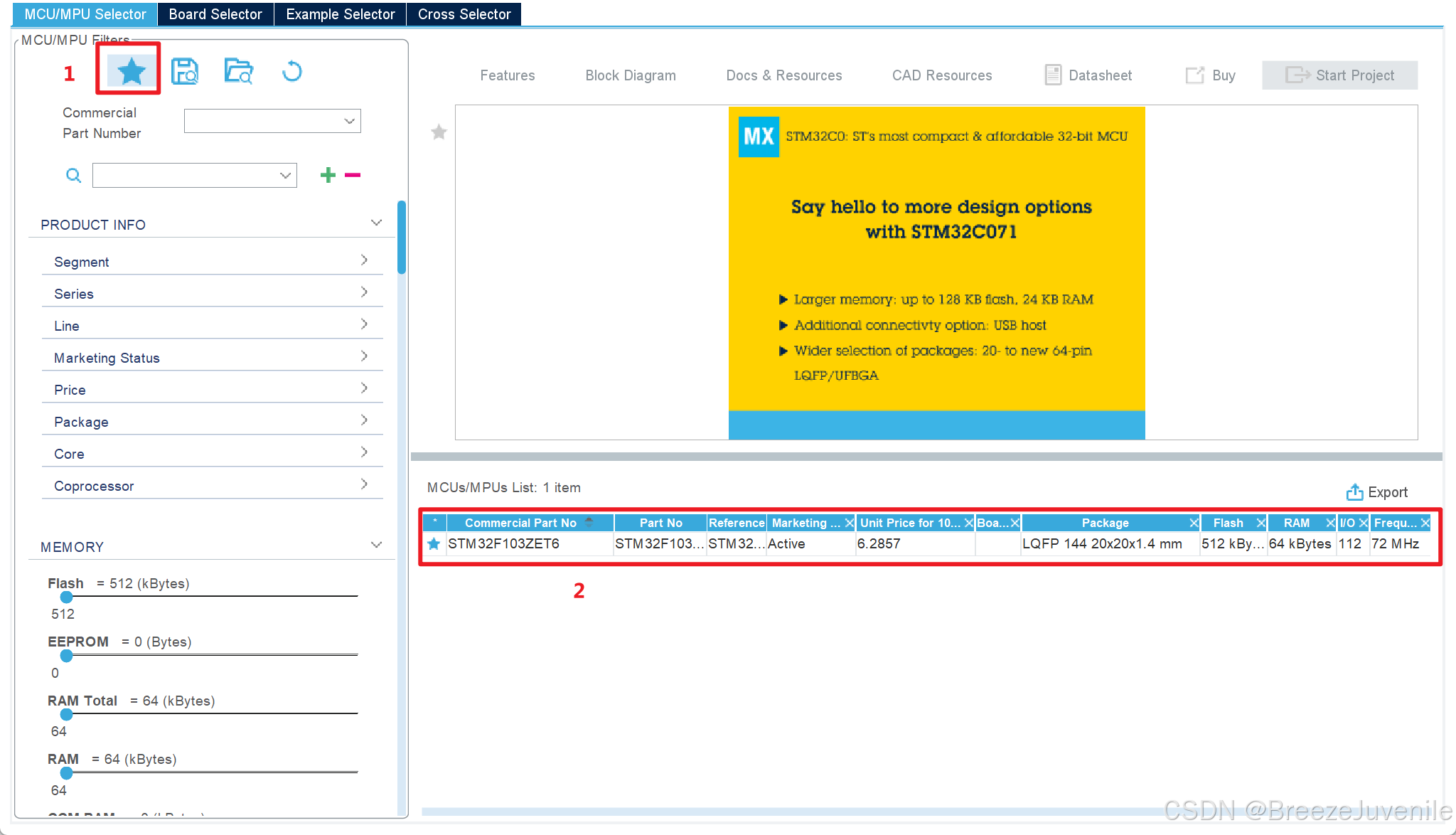Open the Datasheet link
The height and width of the screenshot is (835, 1456).
pos(1088,75)
